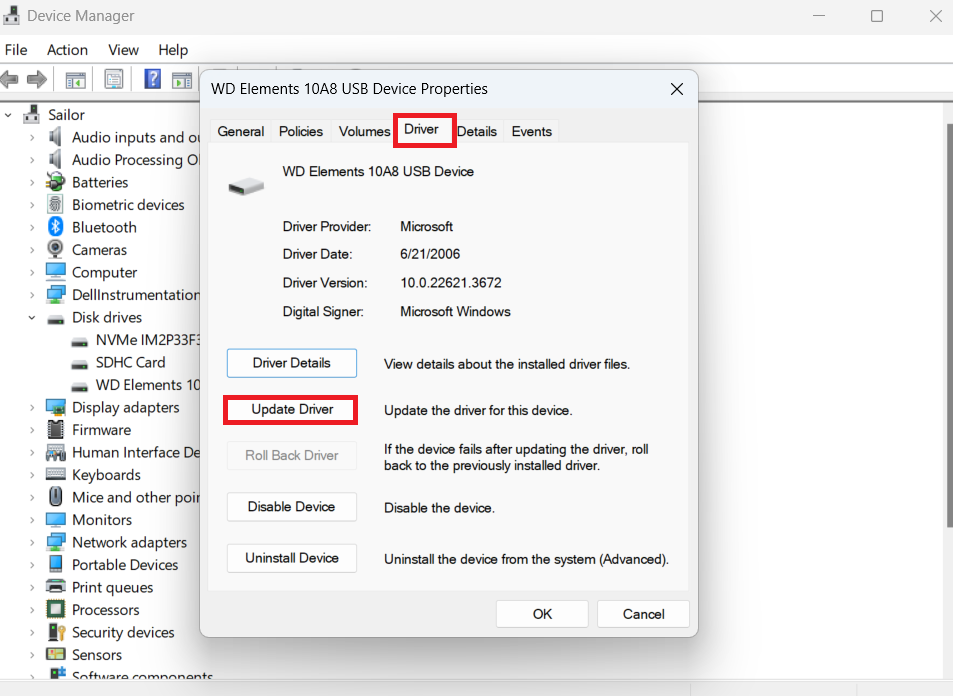The image size is (953, 696).
Task: Click the Computer category icon
Action: pyautogui.click(x=55, y=272)
